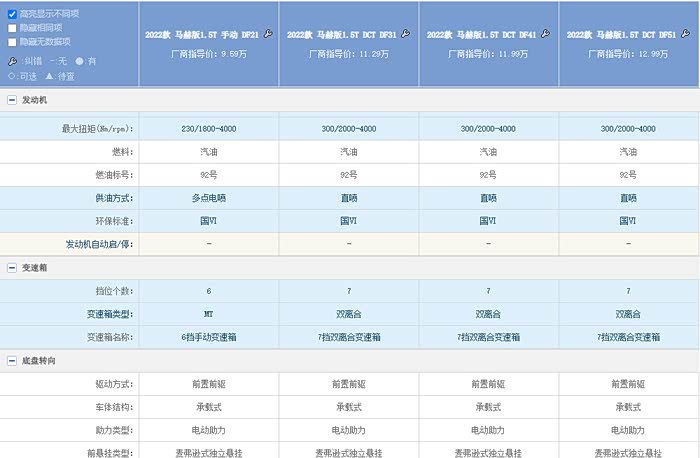Viewport: 700px width, 458px height.
Task: Collapse the 发动机 section
Action: click(x=12, y=100)
